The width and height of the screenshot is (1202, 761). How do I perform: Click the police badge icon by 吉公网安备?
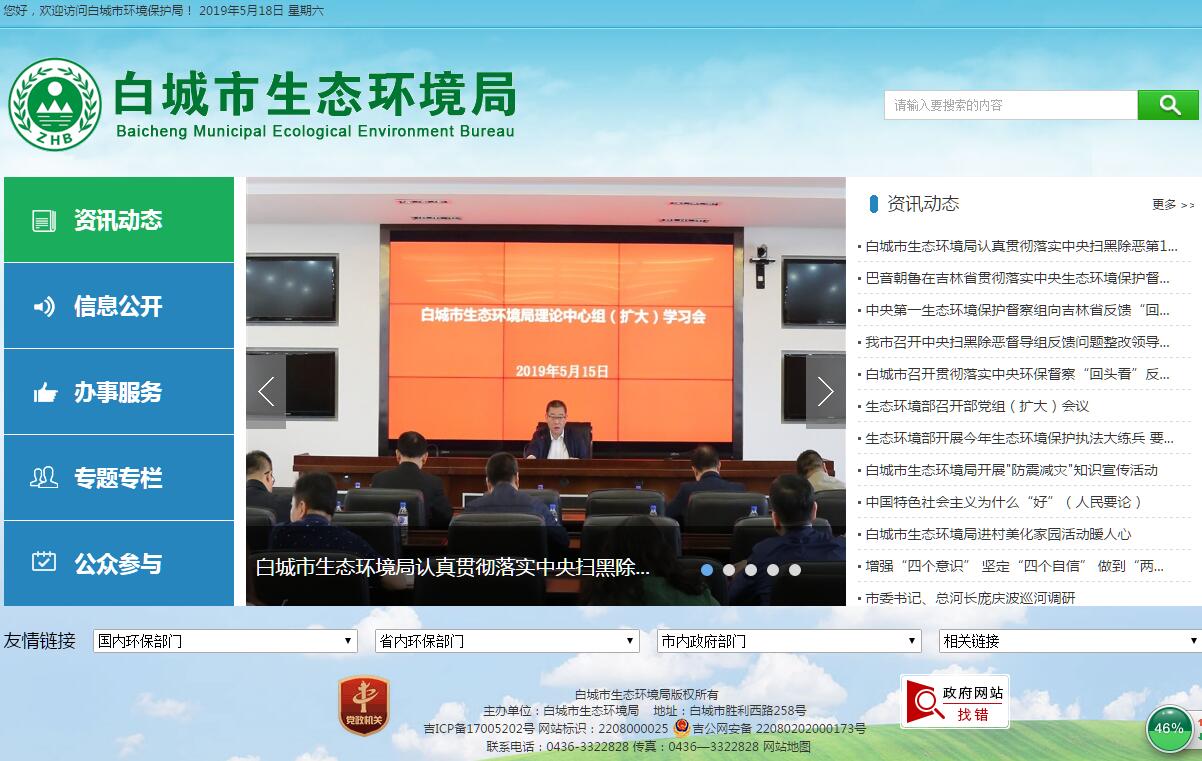[681, 728]
